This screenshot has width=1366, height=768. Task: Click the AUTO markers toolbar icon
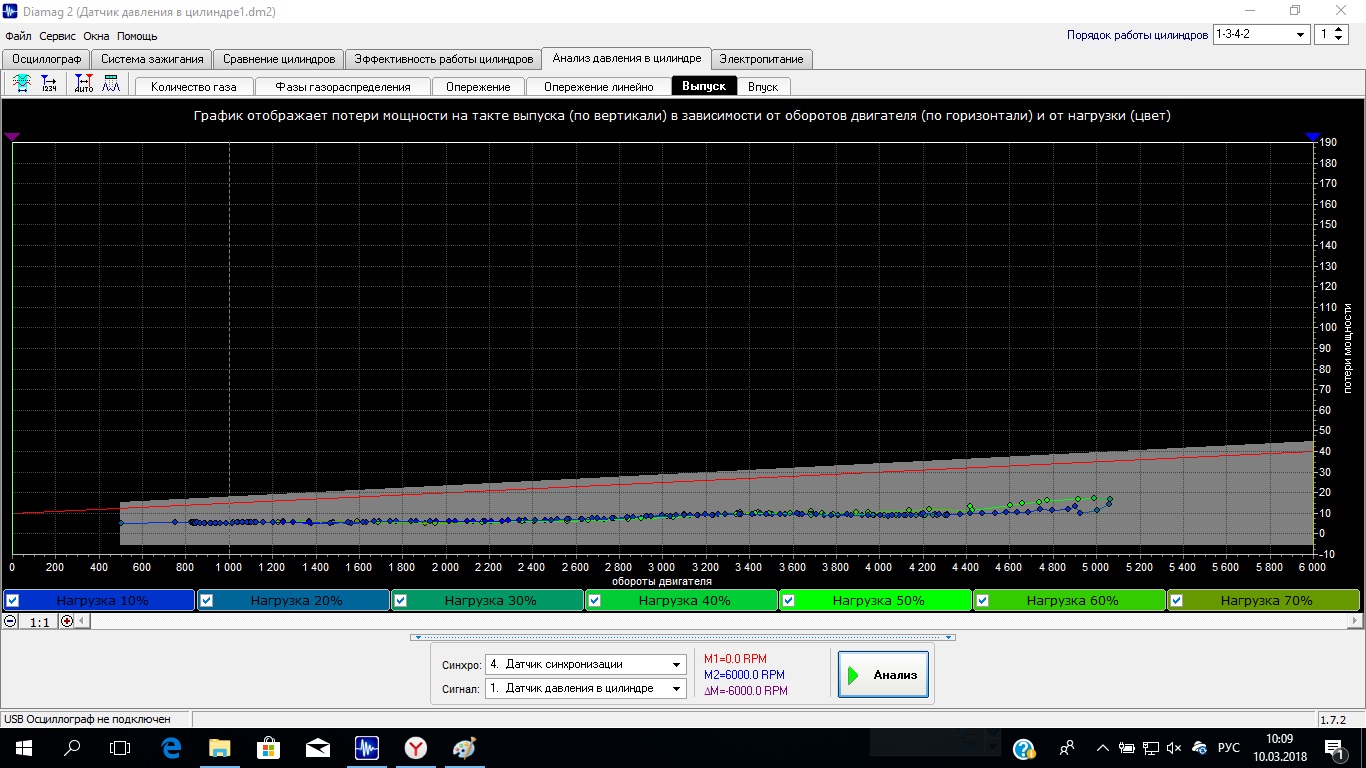(83, 85)
